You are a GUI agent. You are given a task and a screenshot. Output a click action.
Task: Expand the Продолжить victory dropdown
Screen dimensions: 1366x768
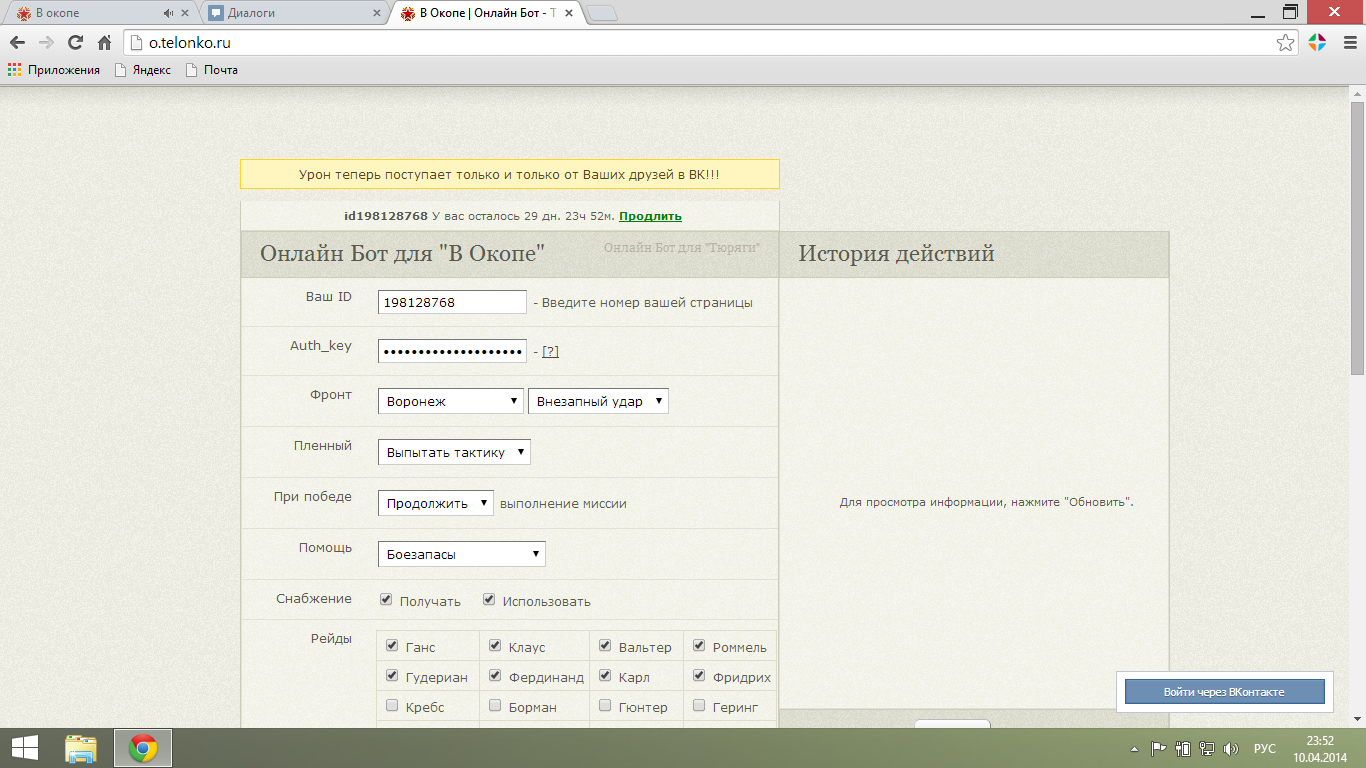click(x=436, y=503)
